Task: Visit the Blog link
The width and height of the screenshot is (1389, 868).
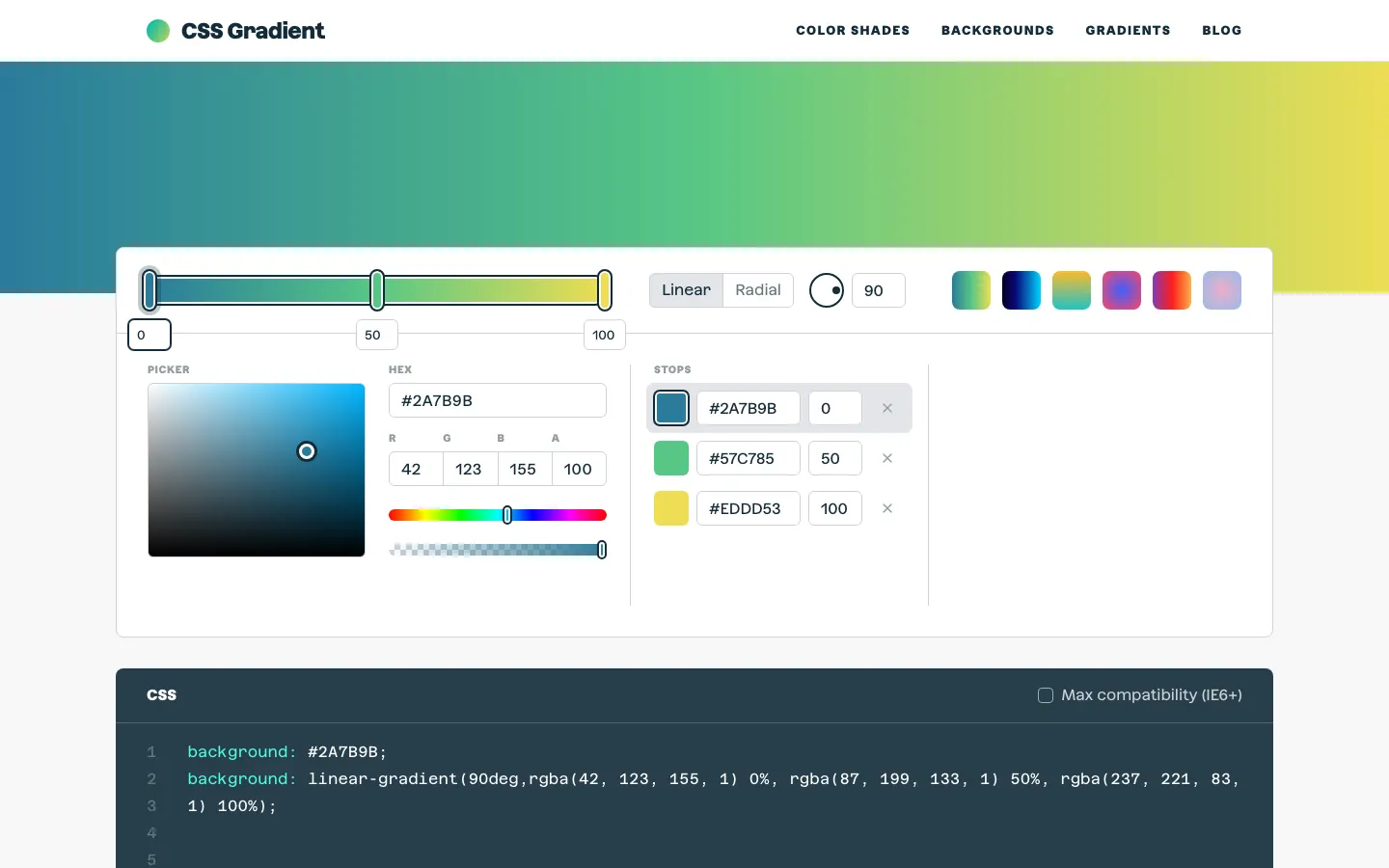Action: (1221, 31)
